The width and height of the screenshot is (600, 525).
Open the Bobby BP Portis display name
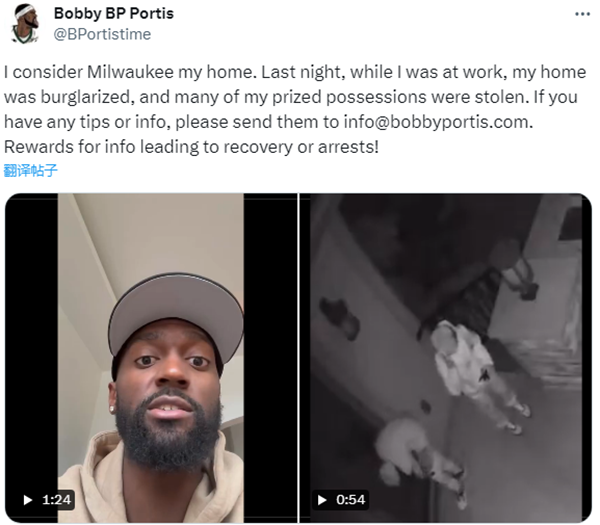[x=114, y=14]
